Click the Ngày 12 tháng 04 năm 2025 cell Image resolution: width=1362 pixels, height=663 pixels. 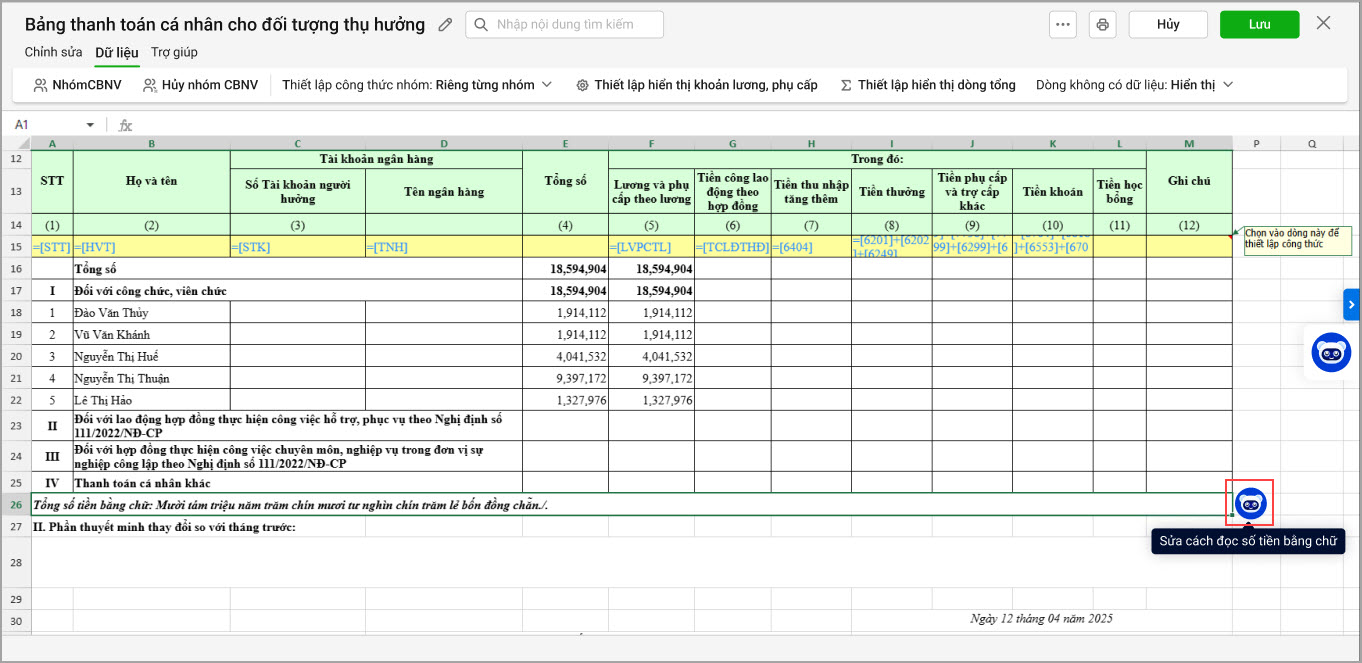coord(1041,619)
